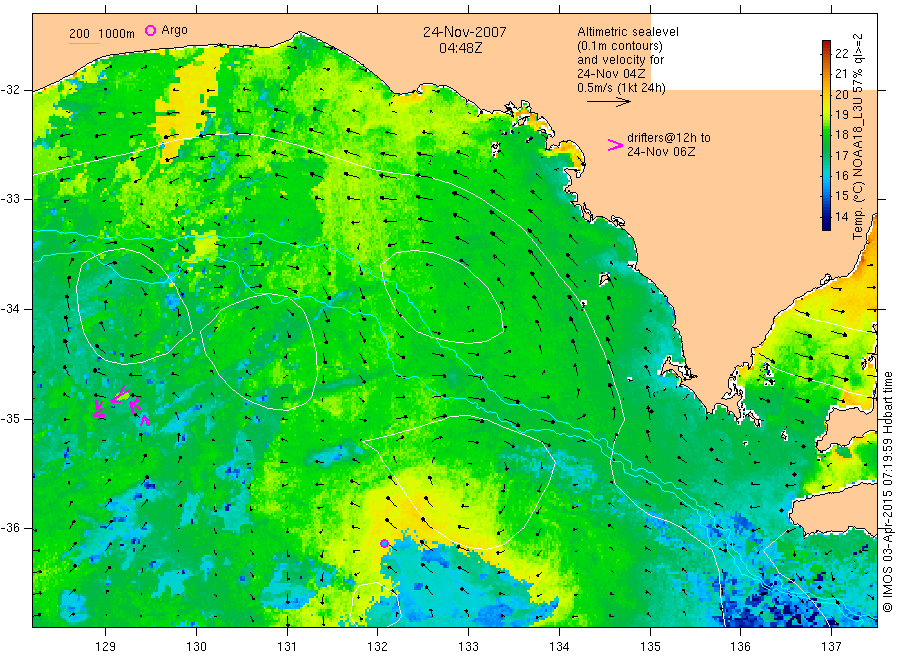Click the 134 longitude axis label
This screenshot has height=660, width=900.
coord(559,647)
